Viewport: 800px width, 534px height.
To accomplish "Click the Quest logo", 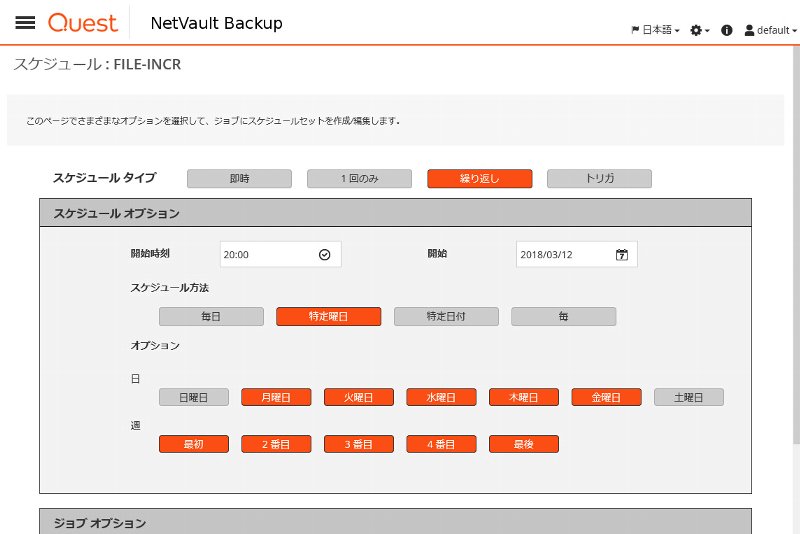I will tap(83, 23).
